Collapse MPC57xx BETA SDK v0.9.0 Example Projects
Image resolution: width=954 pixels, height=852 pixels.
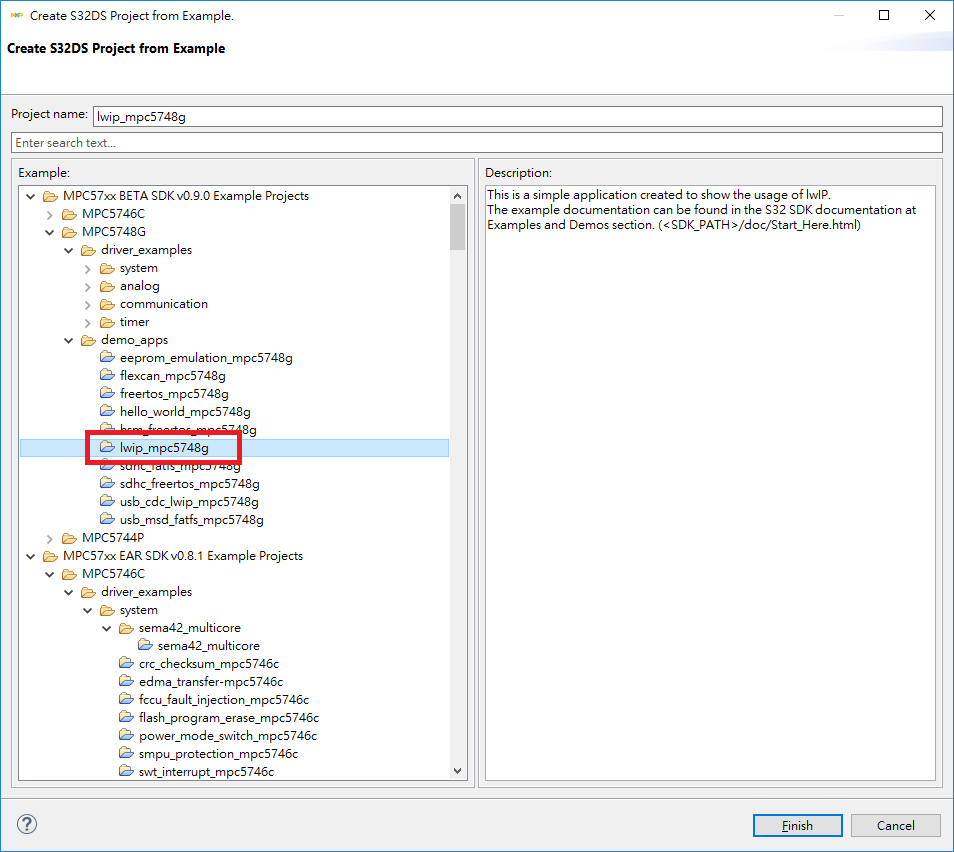[30, 196]
